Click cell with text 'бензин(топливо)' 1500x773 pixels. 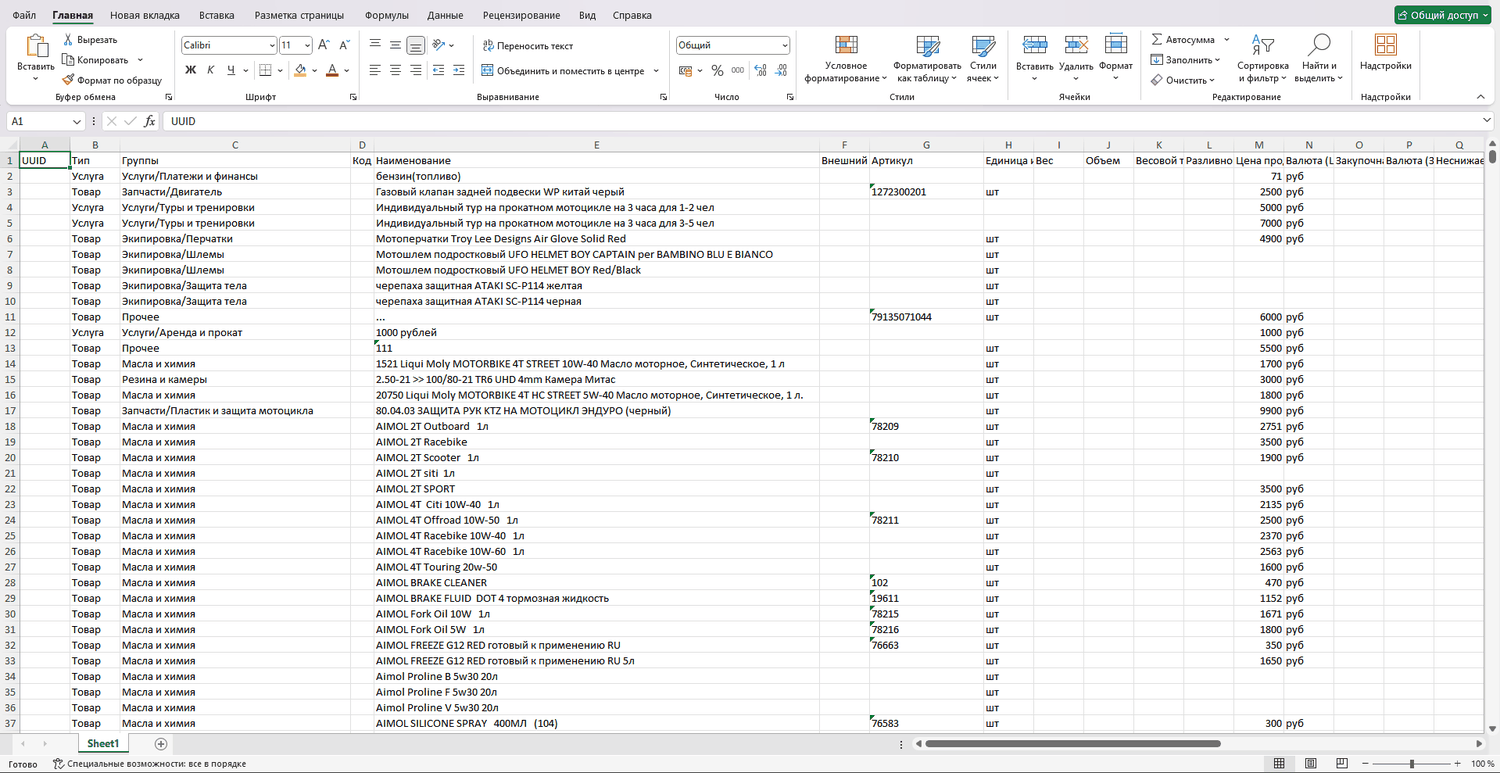click(596, 176)
